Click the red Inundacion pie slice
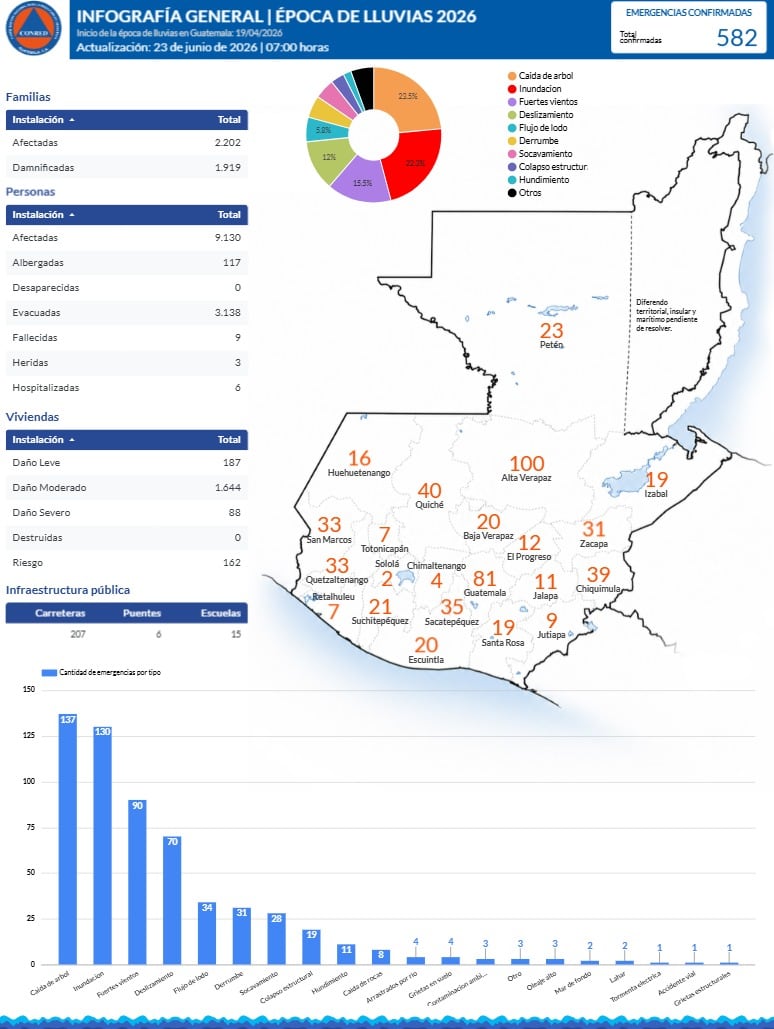The width and height of the screenshot is (774, 1029). [x=415, y=163]
